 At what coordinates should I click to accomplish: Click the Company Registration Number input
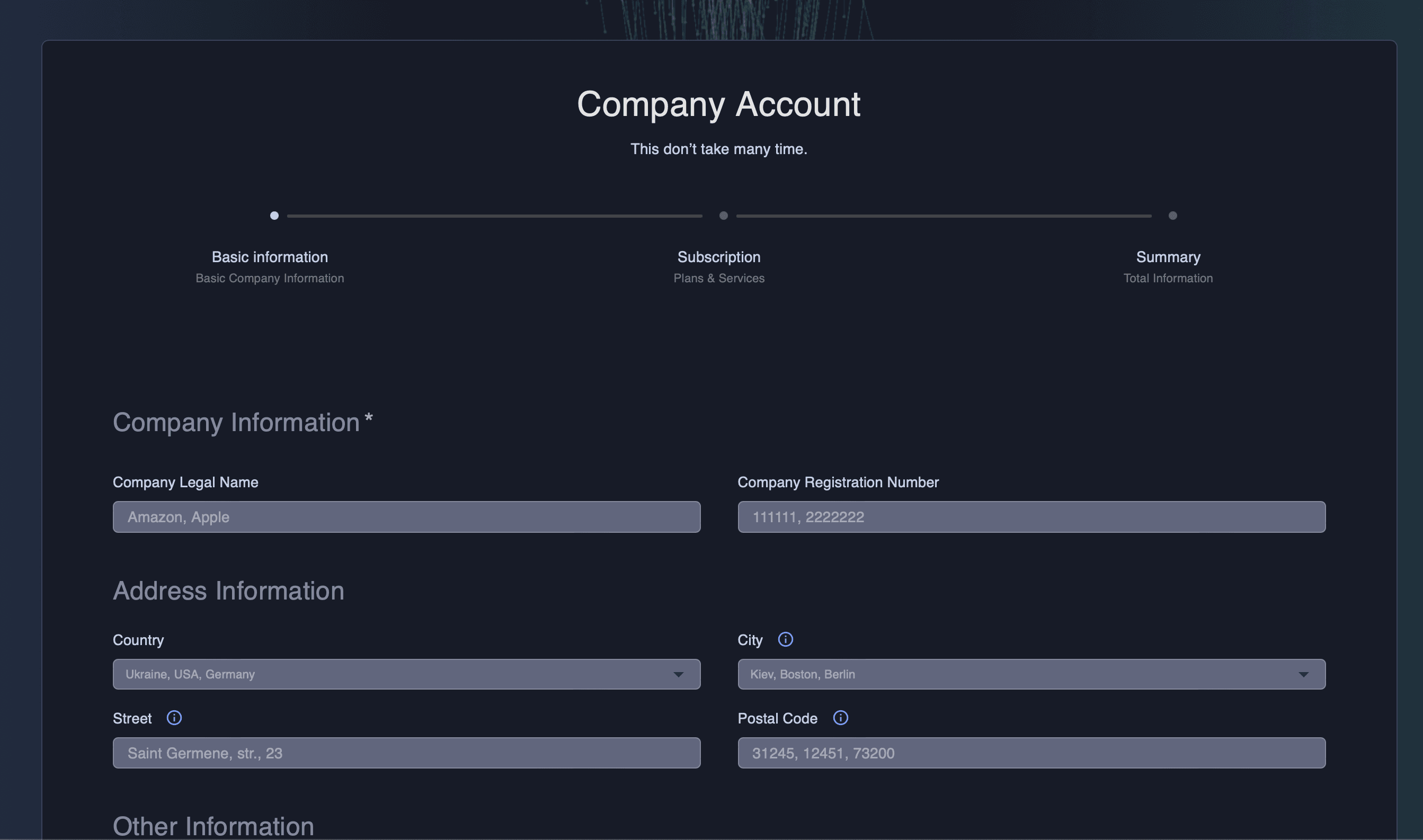[x=1031, y=517]
